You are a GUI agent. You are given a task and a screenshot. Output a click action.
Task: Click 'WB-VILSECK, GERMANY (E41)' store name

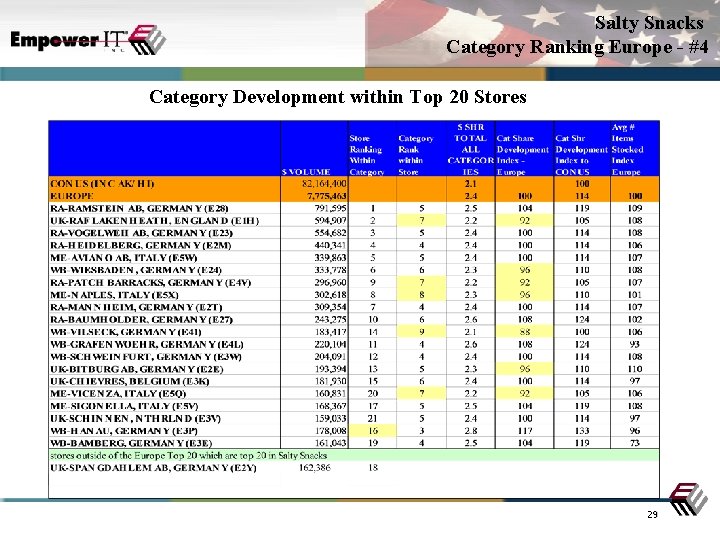pos(126,332)
